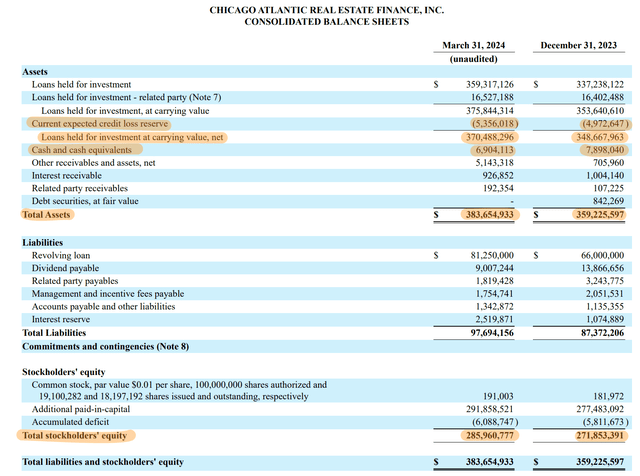Click the value 705,960
The height and width of the screenshot is (476, 640).
(609, 163)
